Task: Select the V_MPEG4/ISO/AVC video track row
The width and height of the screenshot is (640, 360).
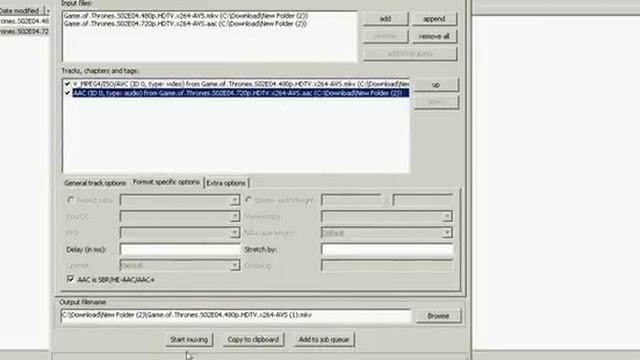Action: tap(241, 84)
